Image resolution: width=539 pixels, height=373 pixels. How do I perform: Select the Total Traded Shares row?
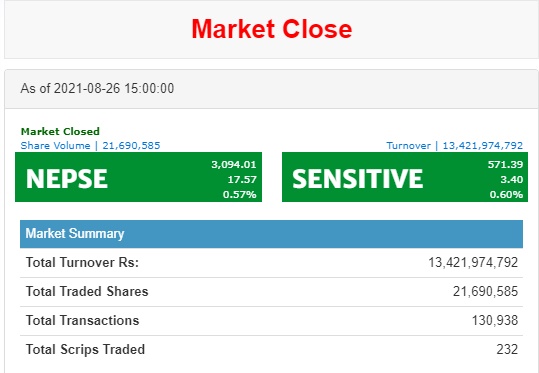point(272,292)
